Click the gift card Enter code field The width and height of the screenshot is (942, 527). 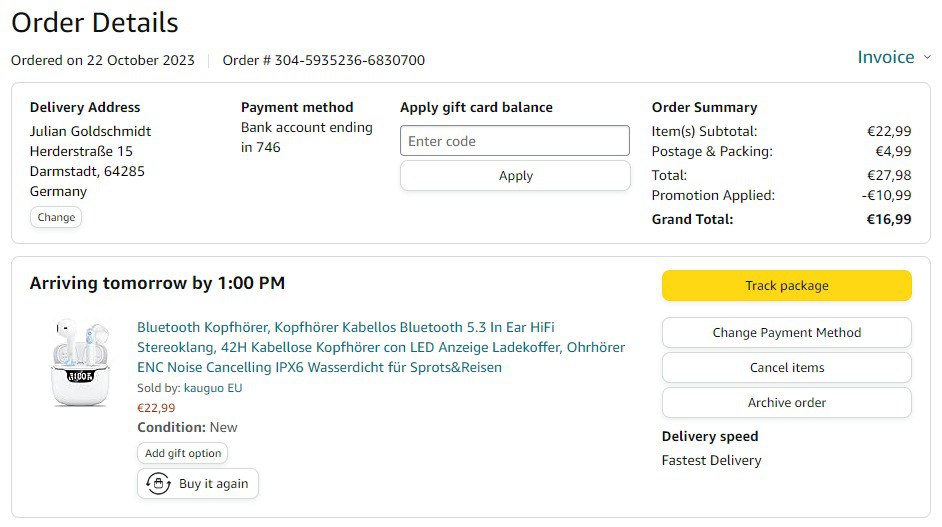515,141
